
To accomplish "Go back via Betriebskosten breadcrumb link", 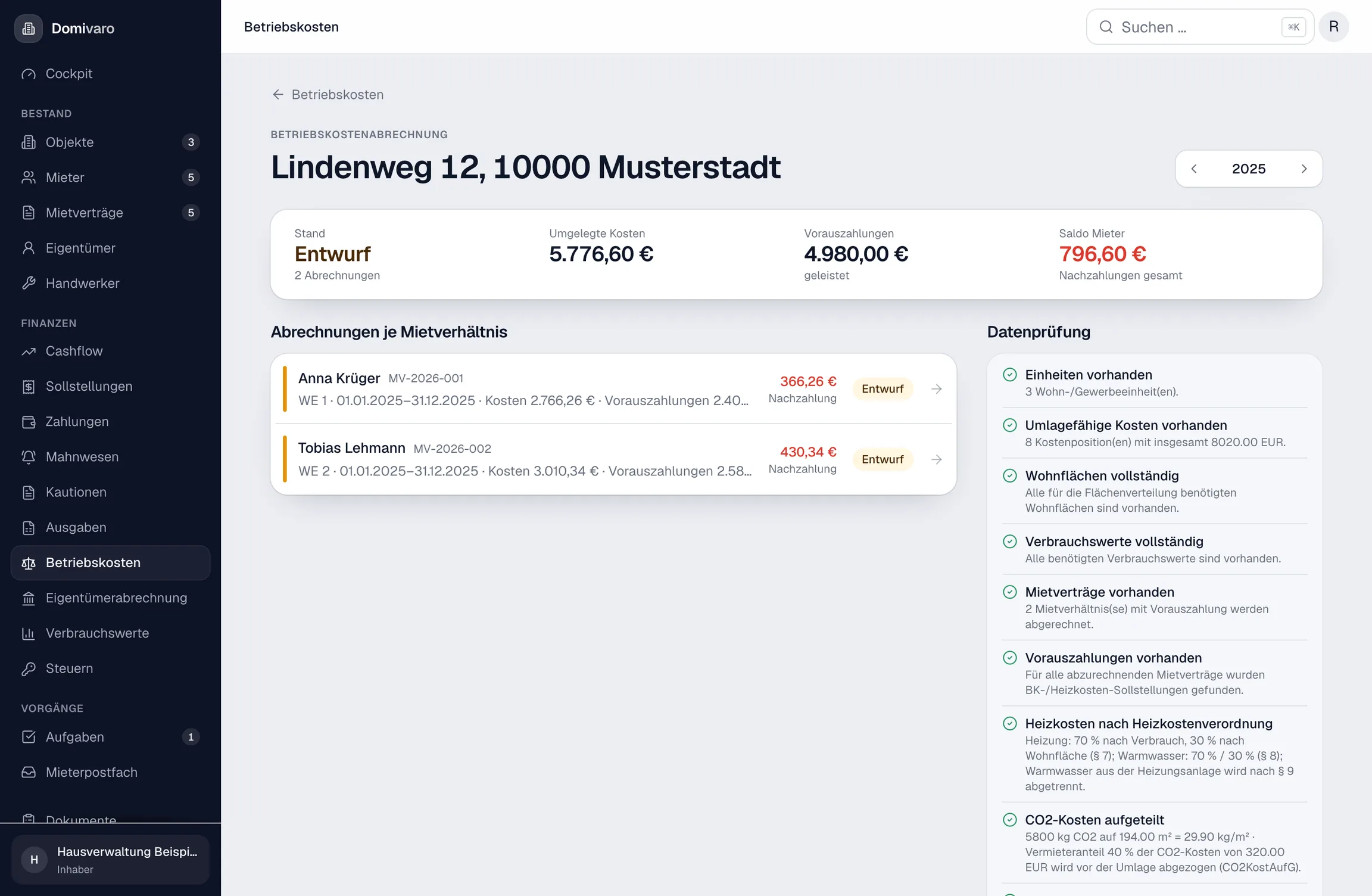I will [x=328, y=95].
